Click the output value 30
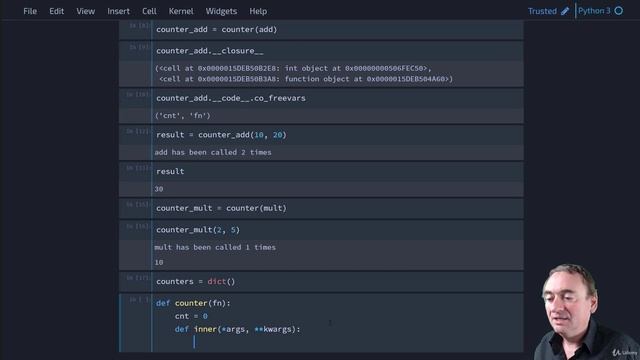This screenshot has height=360, width=640. [x=159, y=189]
